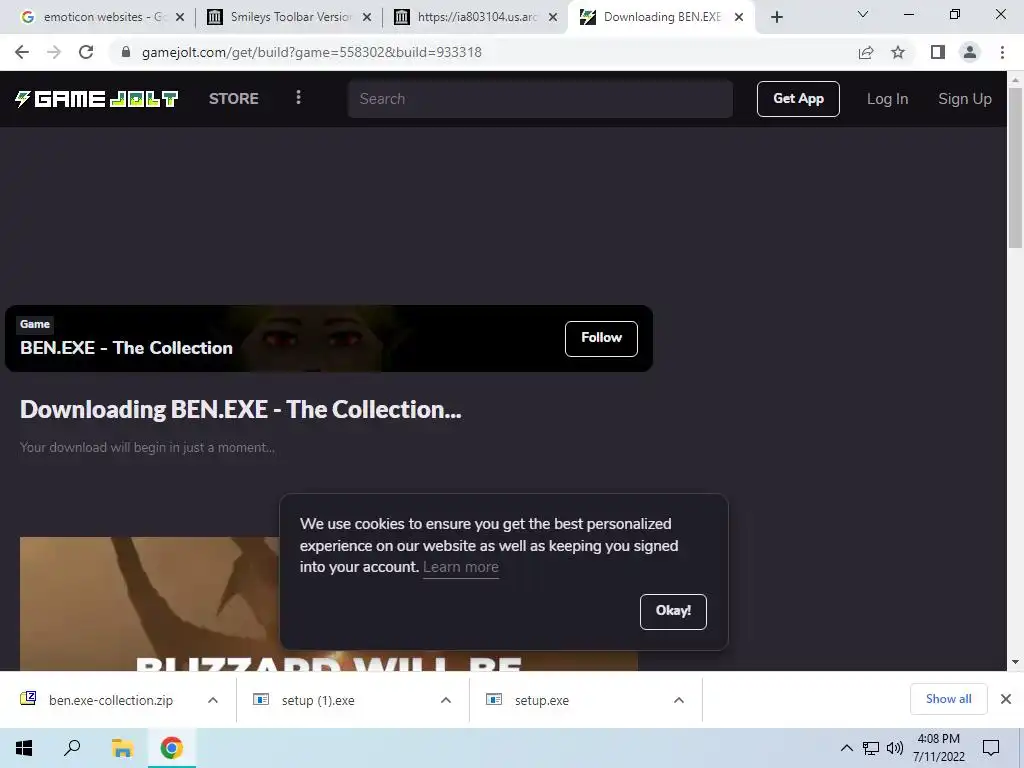Open the volume tray icon
This screenshot has width=1024, height=768.
(x=895, y=748)
